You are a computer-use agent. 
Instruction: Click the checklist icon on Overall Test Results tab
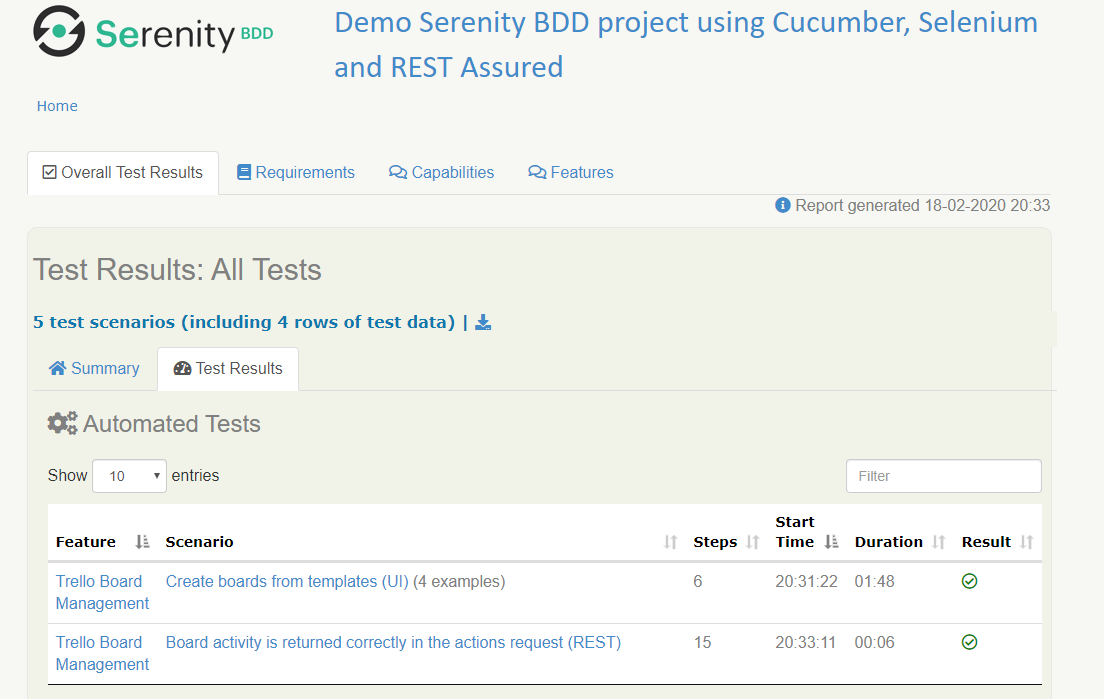point(47,172)
